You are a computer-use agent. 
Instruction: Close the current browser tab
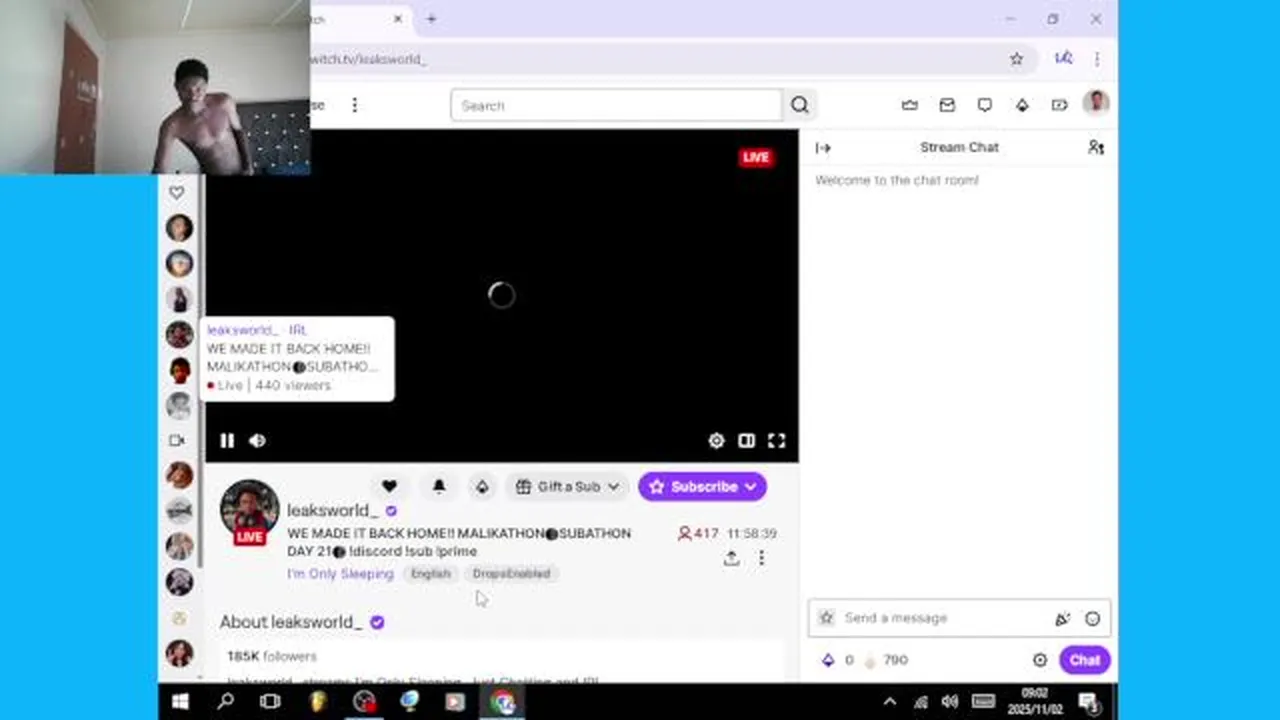pyautogui.click(x=398, y=19)
